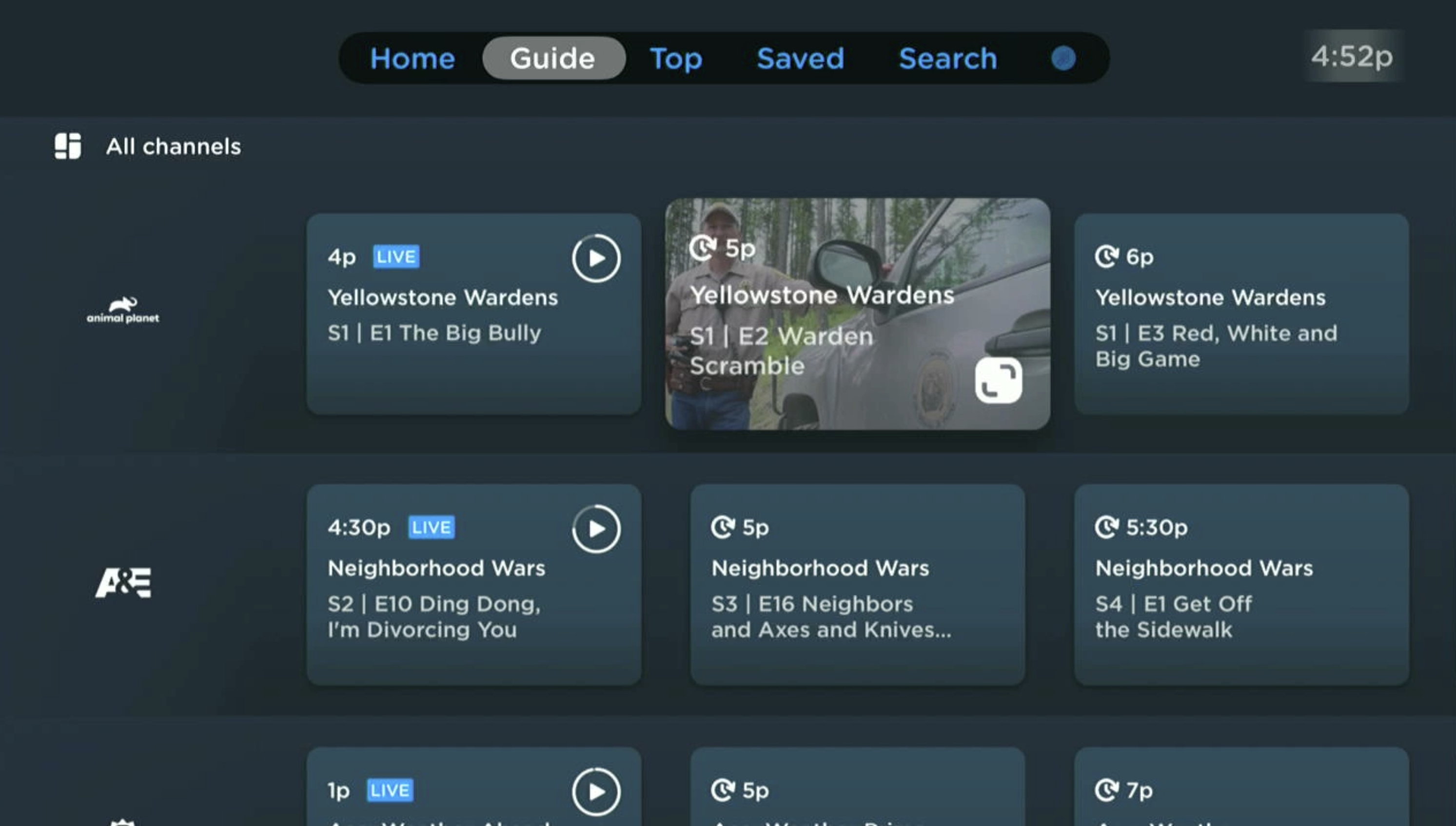Select the Guide tab
The width and height of the screenshot is (1456, 826).
(552, 59)
